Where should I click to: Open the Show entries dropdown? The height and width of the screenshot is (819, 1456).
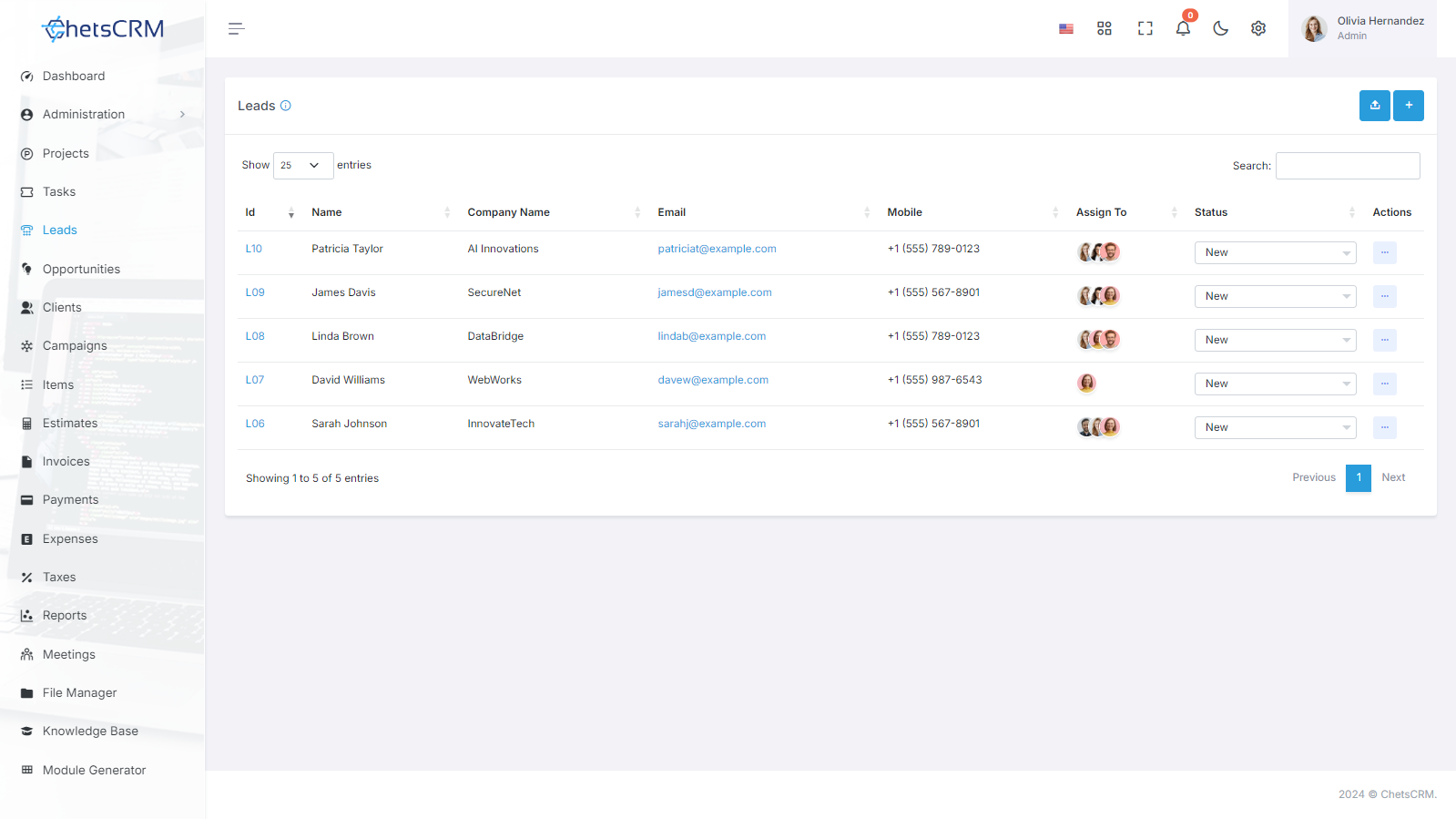click(x=303, y=166)
